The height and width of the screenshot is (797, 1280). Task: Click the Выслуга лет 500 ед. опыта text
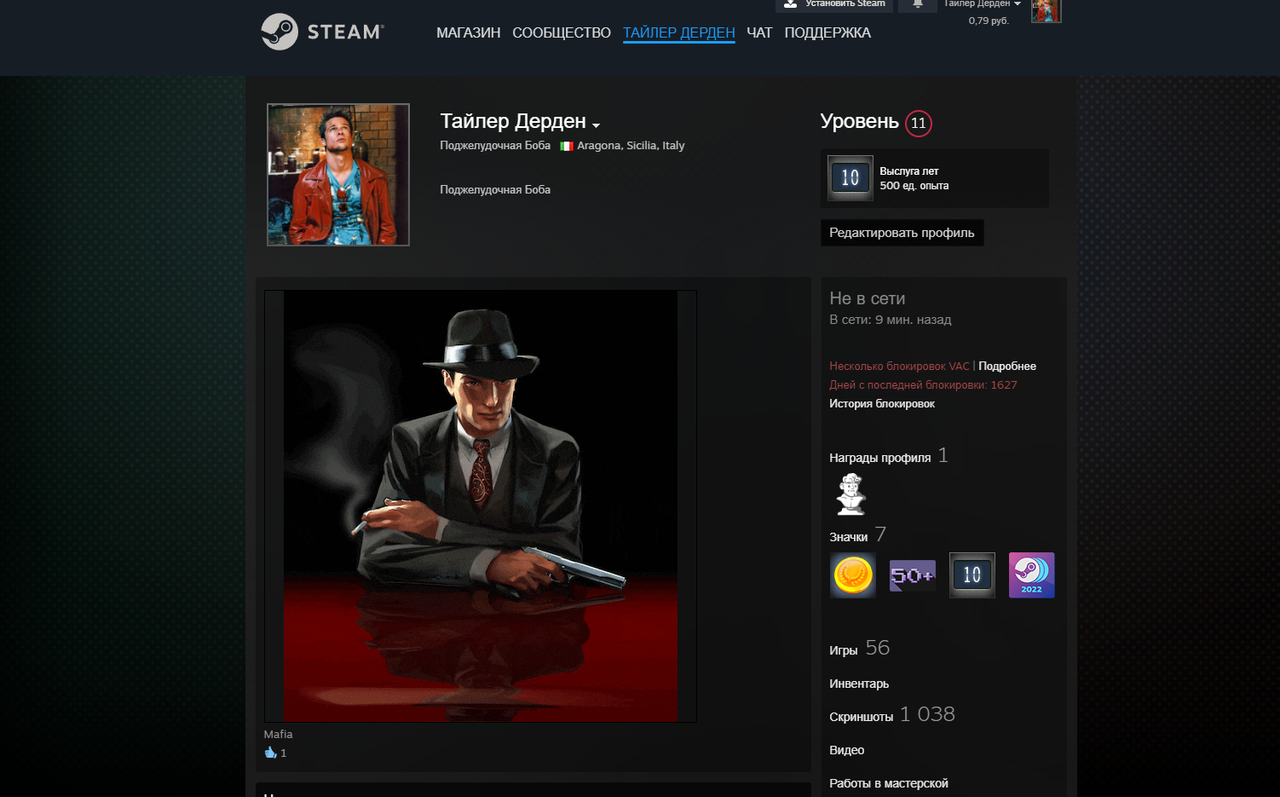914,179
